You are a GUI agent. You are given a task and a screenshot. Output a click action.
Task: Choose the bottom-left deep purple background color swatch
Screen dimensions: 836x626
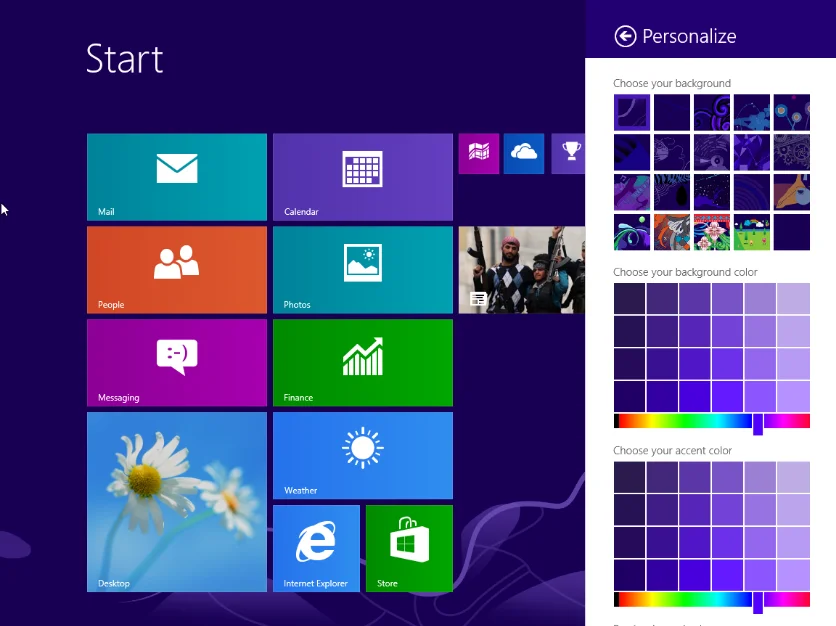[629, 396]
